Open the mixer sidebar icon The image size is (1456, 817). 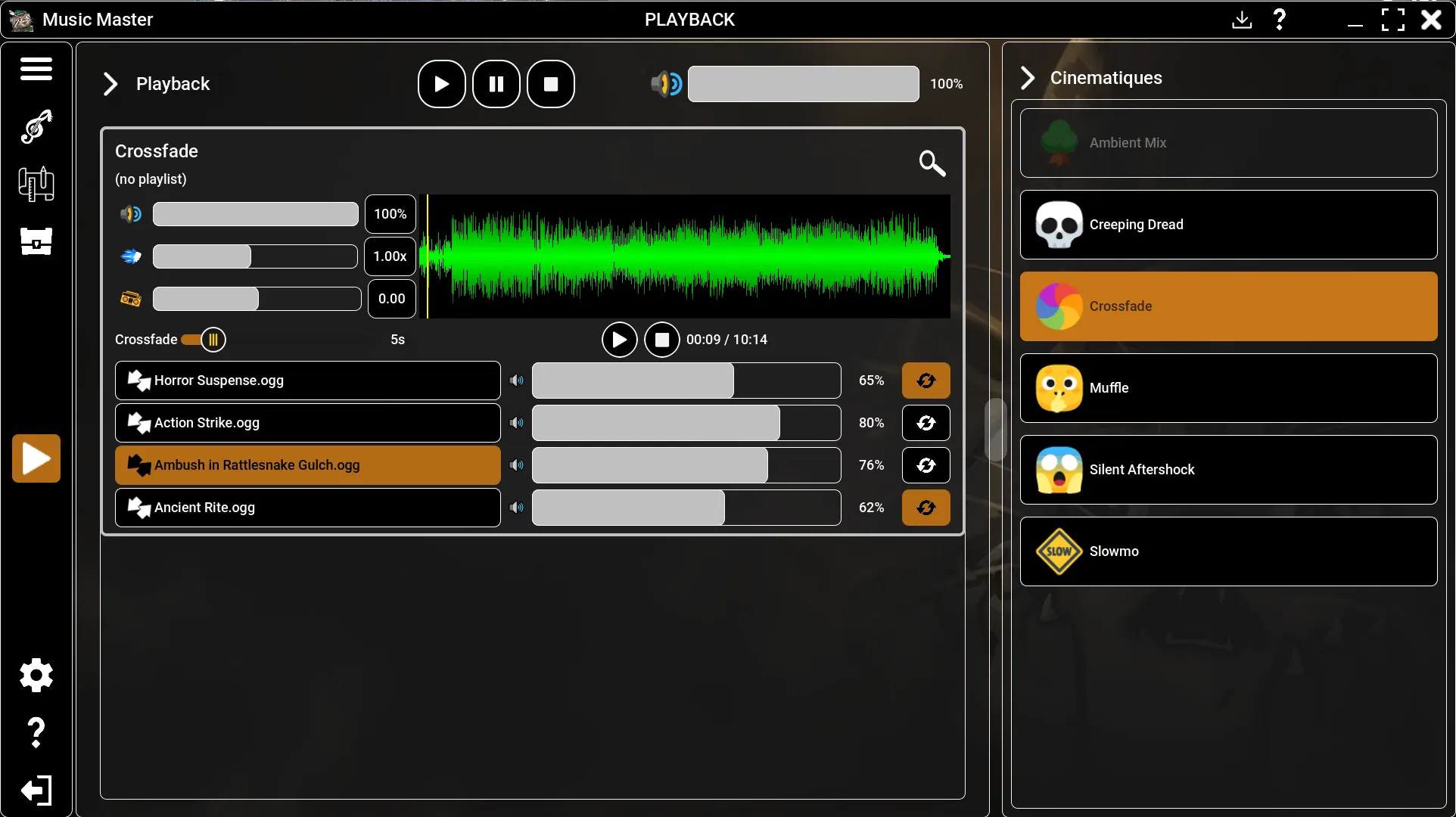coord(36,184)
